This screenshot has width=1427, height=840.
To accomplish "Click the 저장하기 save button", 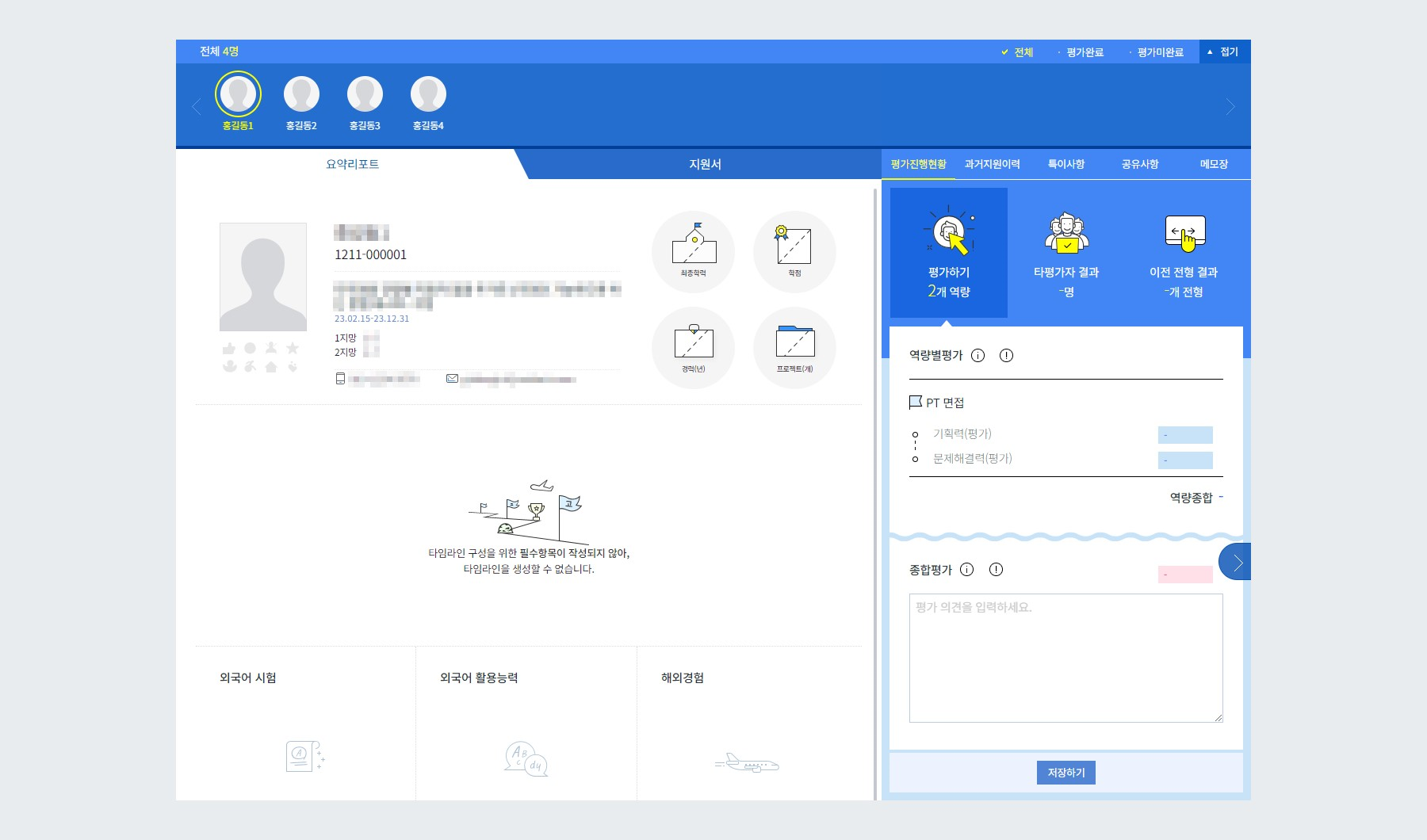I will tap(1065, 773).
